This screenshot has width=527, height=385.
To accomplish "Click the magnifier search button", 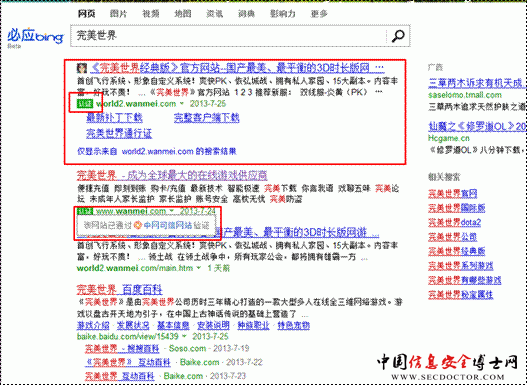I will tap(398, 36).
